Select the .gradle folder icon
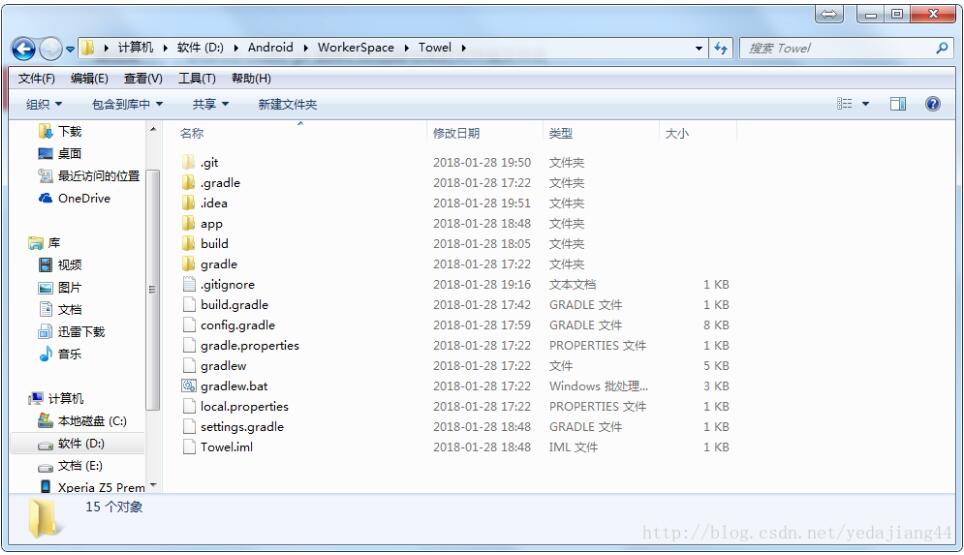The width and height of the screenshot is (964, 555). (189, 183)
